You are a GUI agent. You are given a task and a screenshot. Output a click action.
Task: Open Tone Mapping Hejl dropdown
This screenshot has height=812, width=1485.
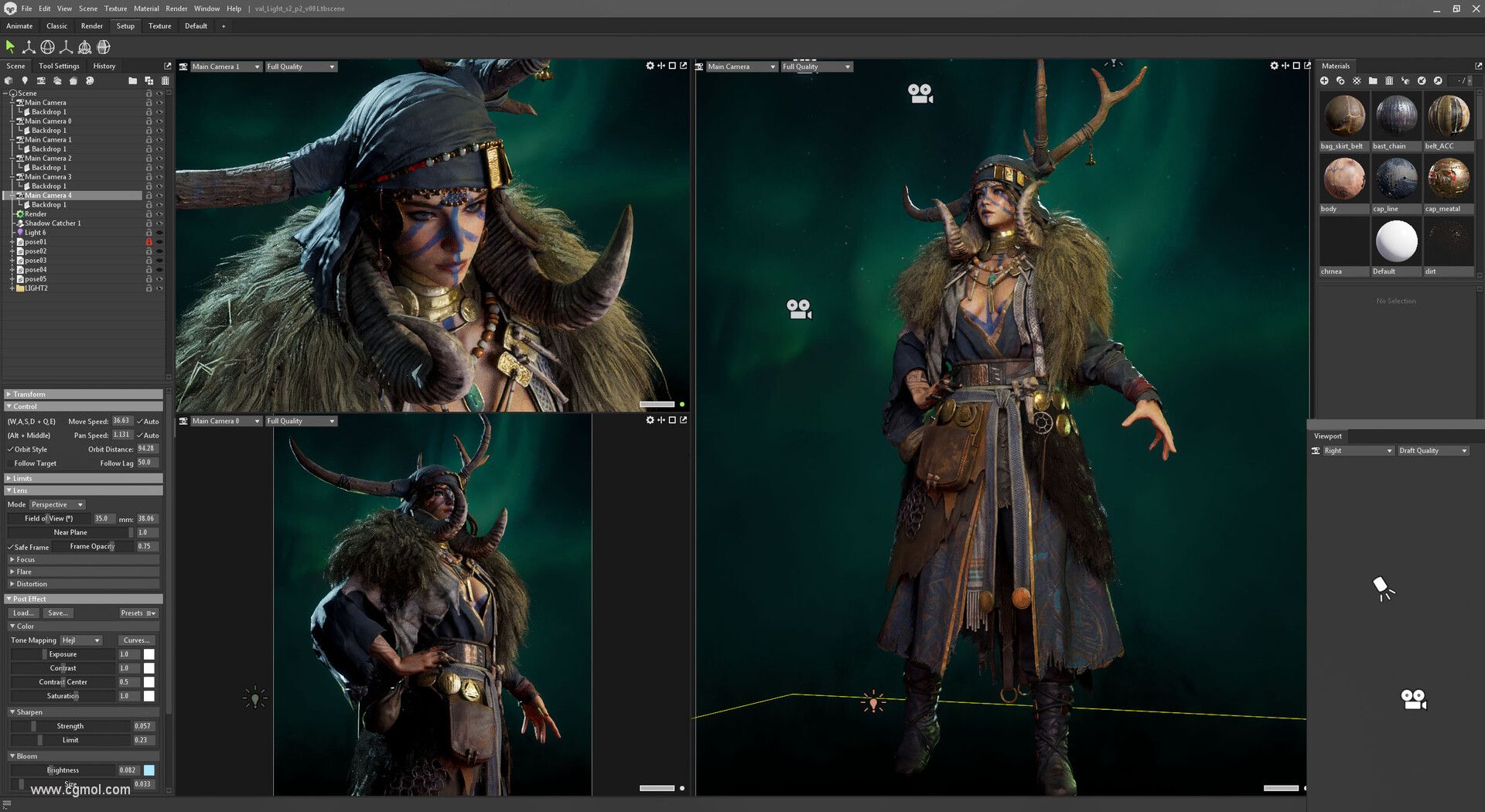click(x=81, y=640)
